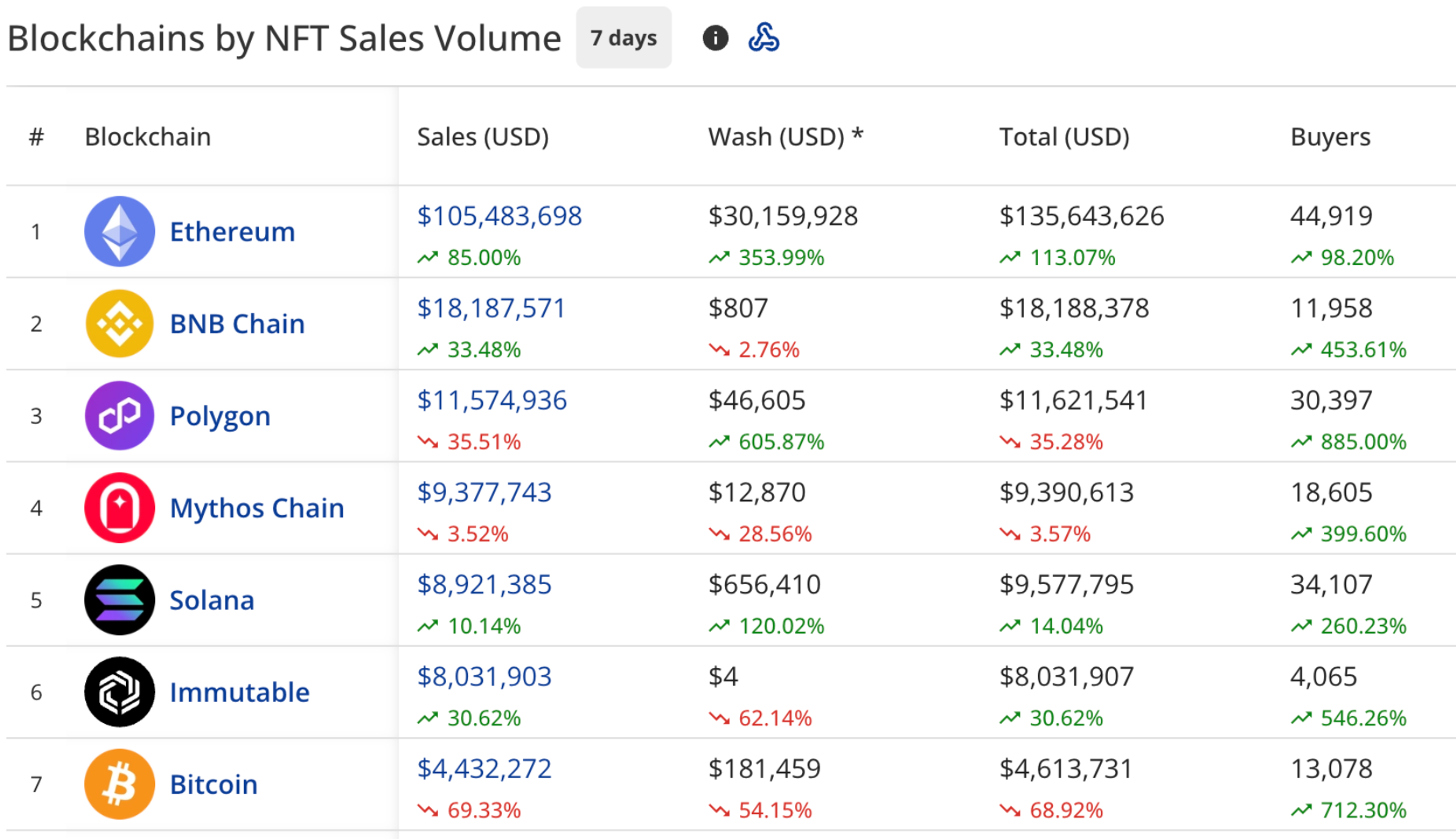Select Polygon buyers count 30,397
The height and width of the screenshot is (839, 1456).
click(1331, 401)
